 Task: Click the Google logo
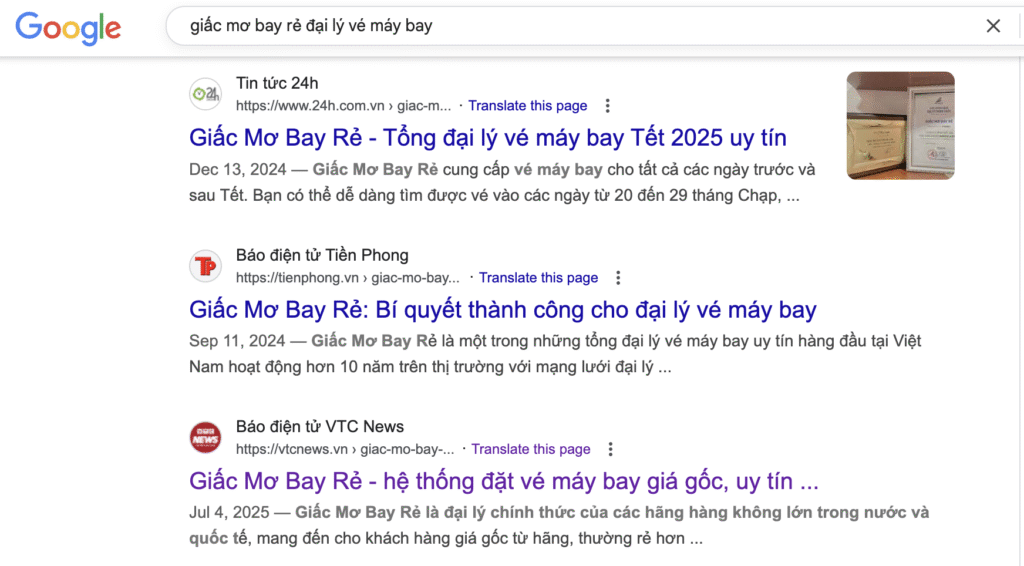(69, 28)
